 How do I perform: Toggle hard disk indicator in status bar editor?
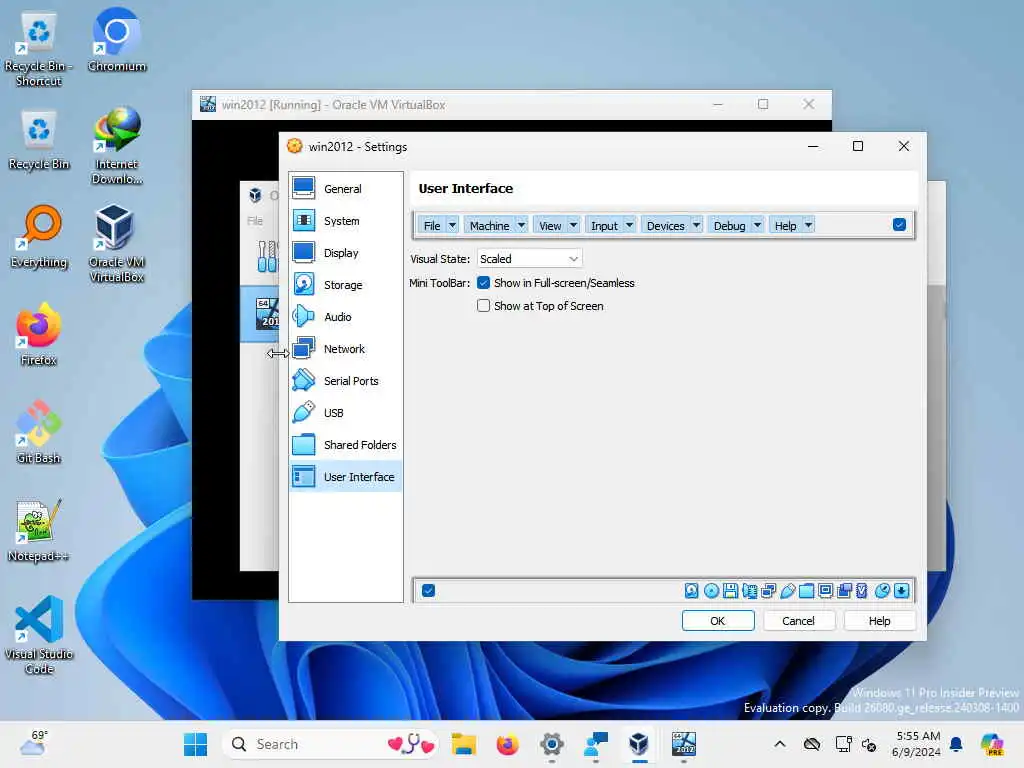pos(692,591)
